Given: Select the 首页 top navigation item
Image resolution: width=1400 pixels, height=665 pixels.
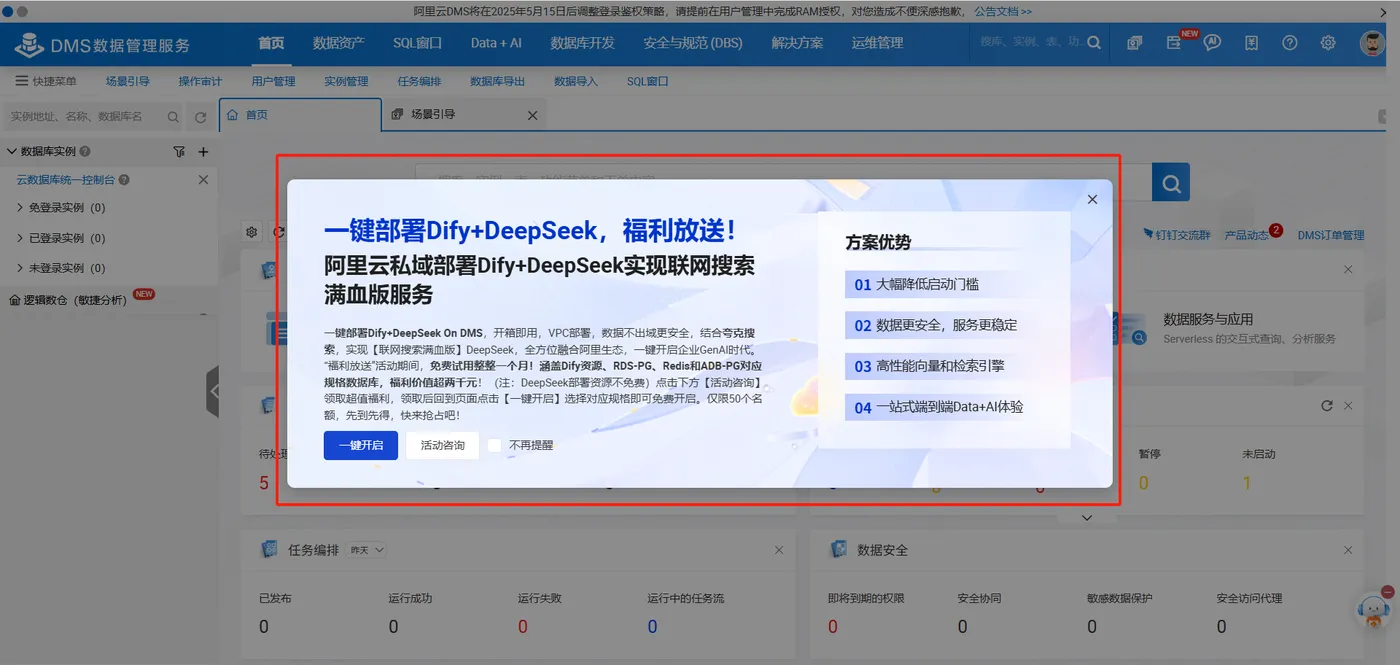Looking at the screenshot, I should pyautogui.click(x=271, y=43).
